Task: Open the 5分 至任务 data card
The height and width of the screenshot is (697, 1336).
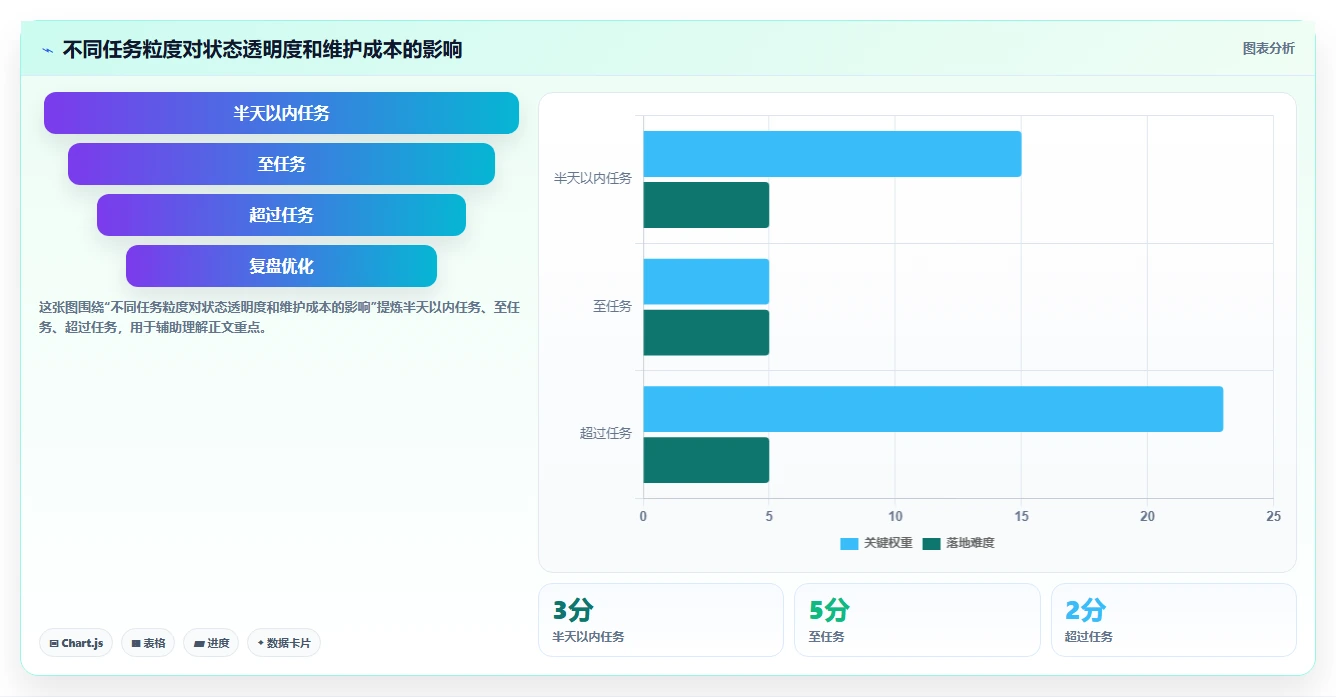Action: coord(917,620)
